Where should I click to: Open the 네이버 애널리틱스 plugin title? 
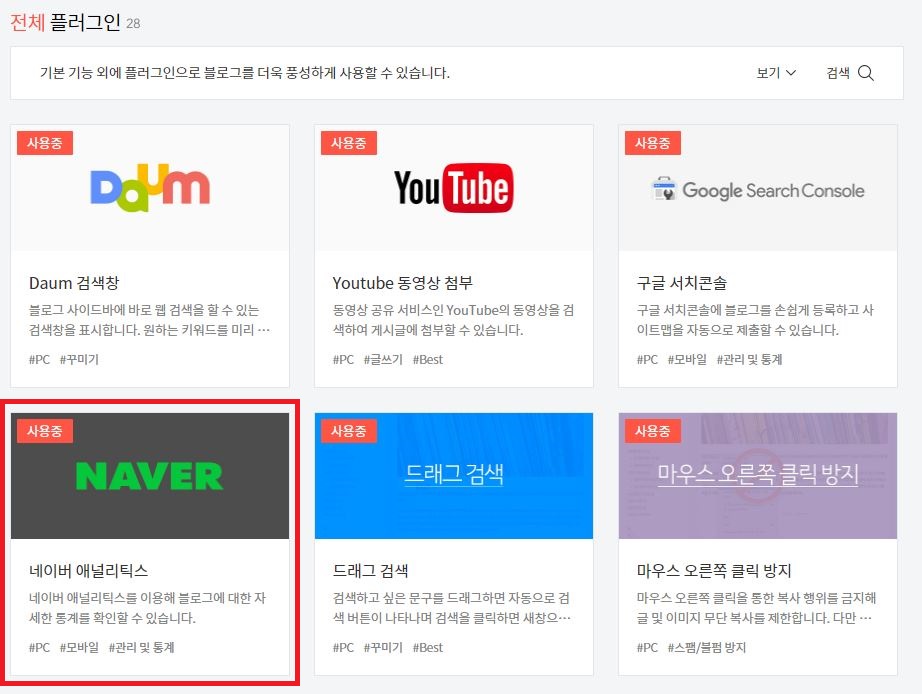pos(89,570)
